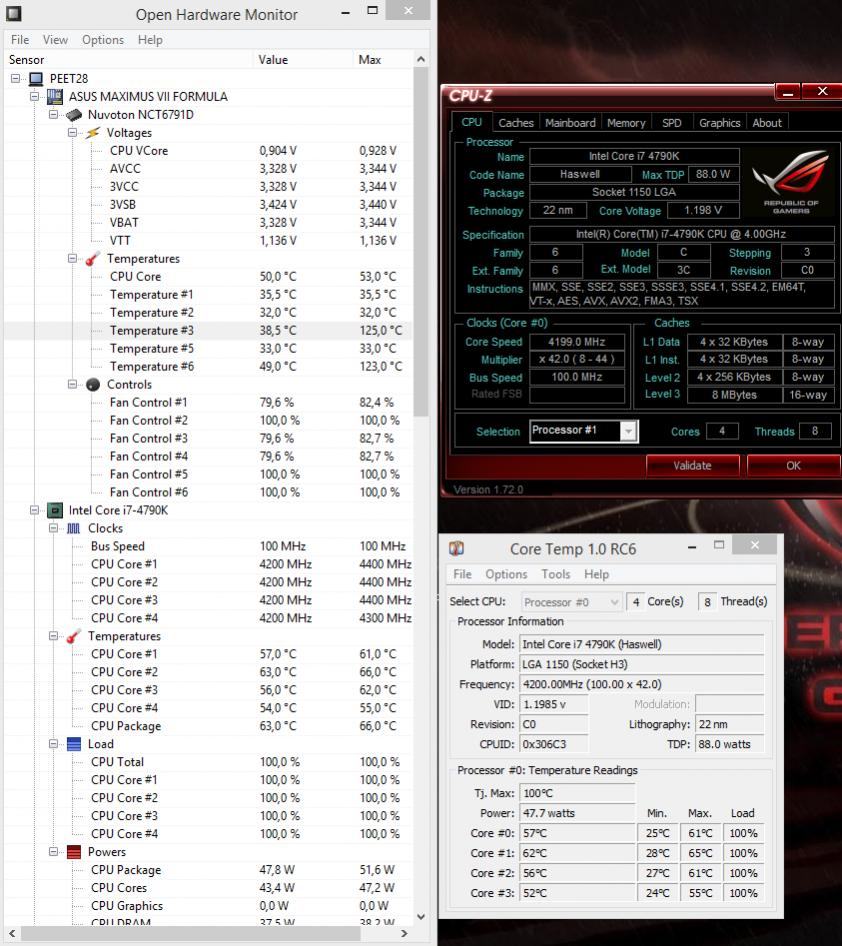842x946 pixels.
Task: Click the scroll right arrow in sensor list
Action: 404,933
